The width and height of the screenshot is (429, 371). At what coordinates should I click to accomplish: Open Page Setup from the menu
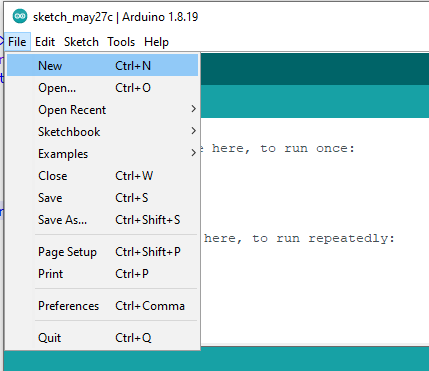103,252
